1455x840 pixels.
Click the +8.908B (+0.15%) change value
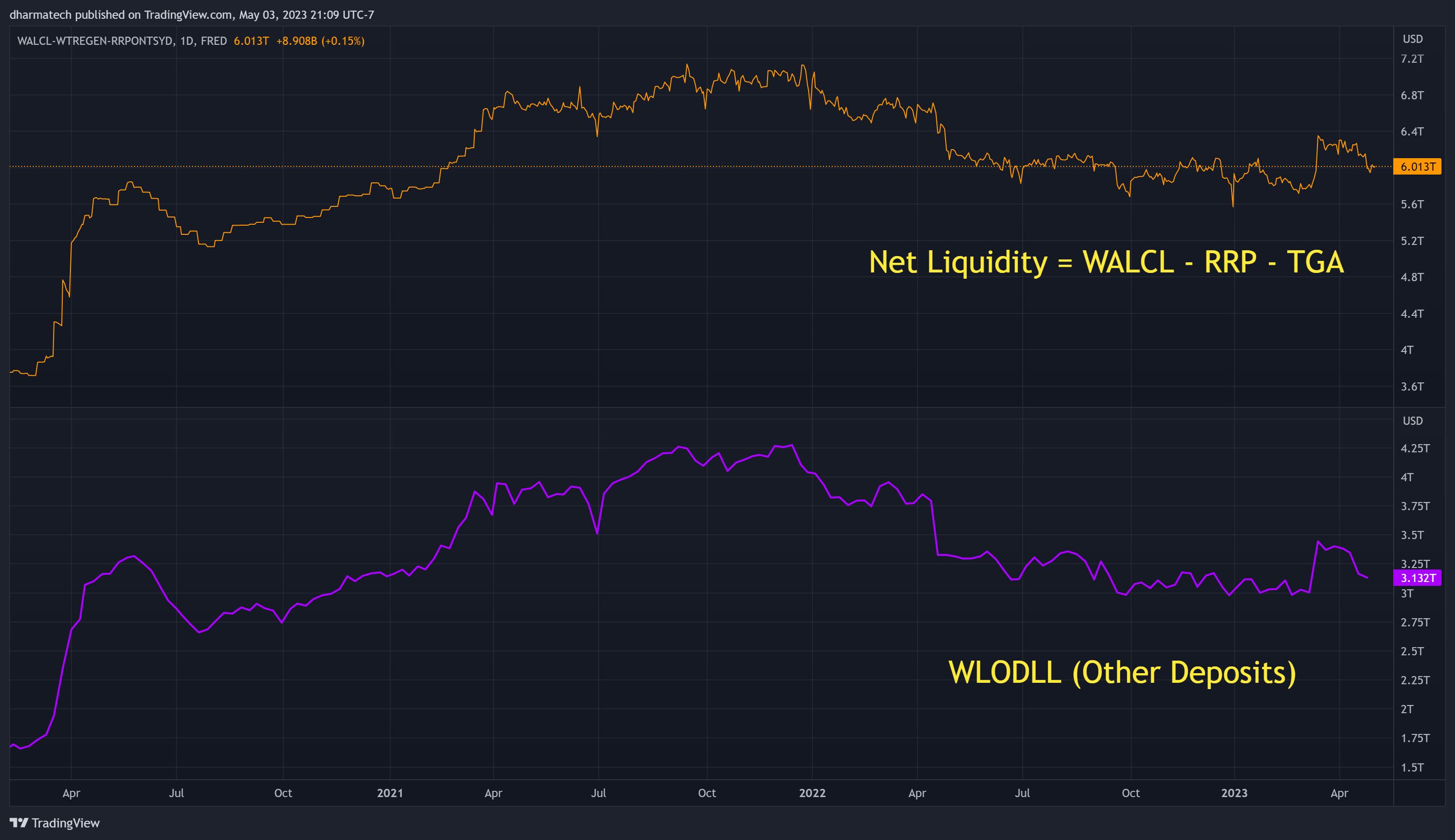click(x=320, y=41)
